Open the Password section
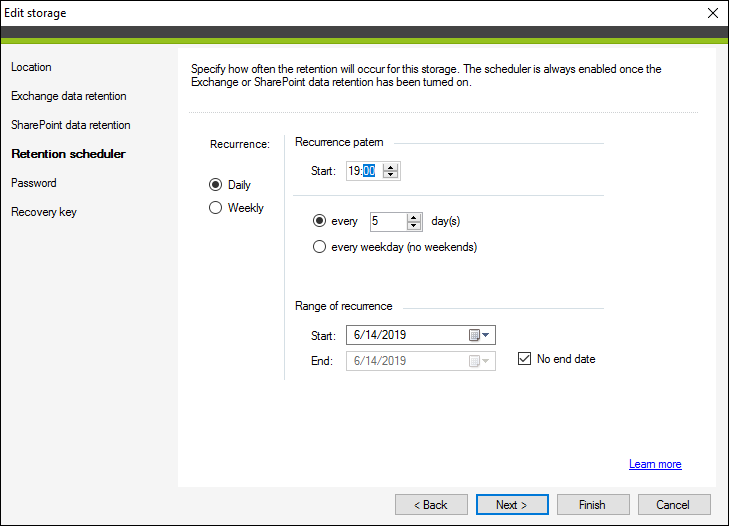The height and width of the screenshot is (526, 729). tap(33, 183)
